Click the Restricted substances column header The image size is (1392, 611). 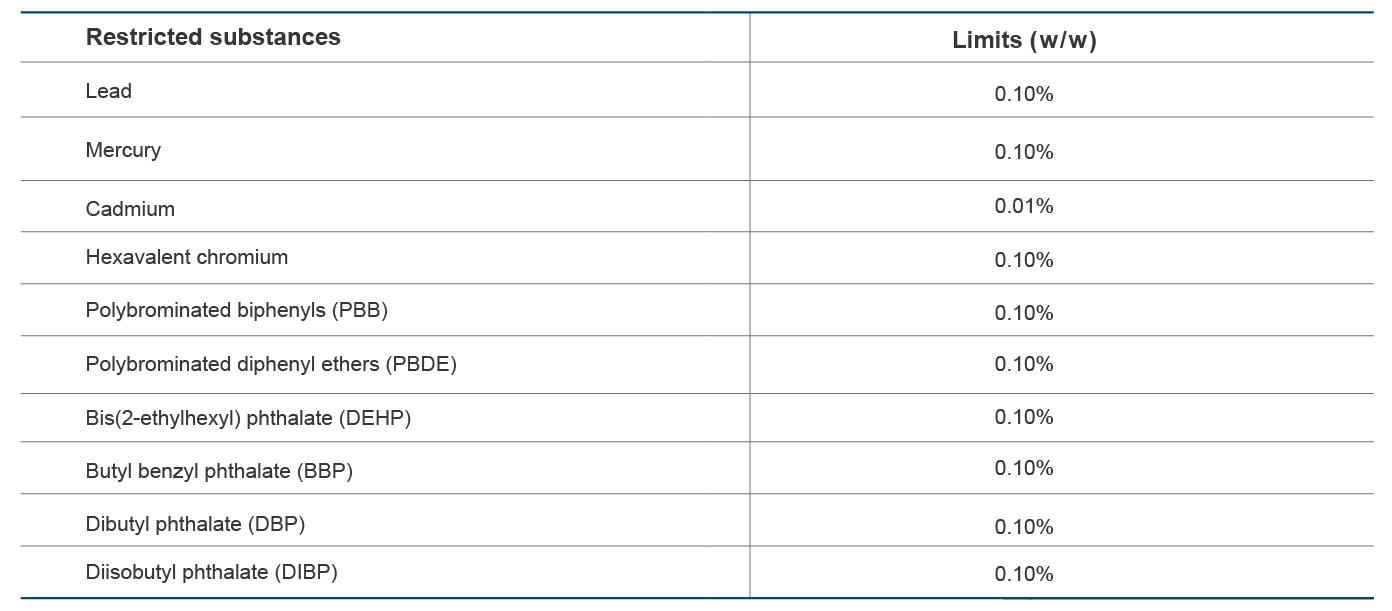(x=213, y=37)
